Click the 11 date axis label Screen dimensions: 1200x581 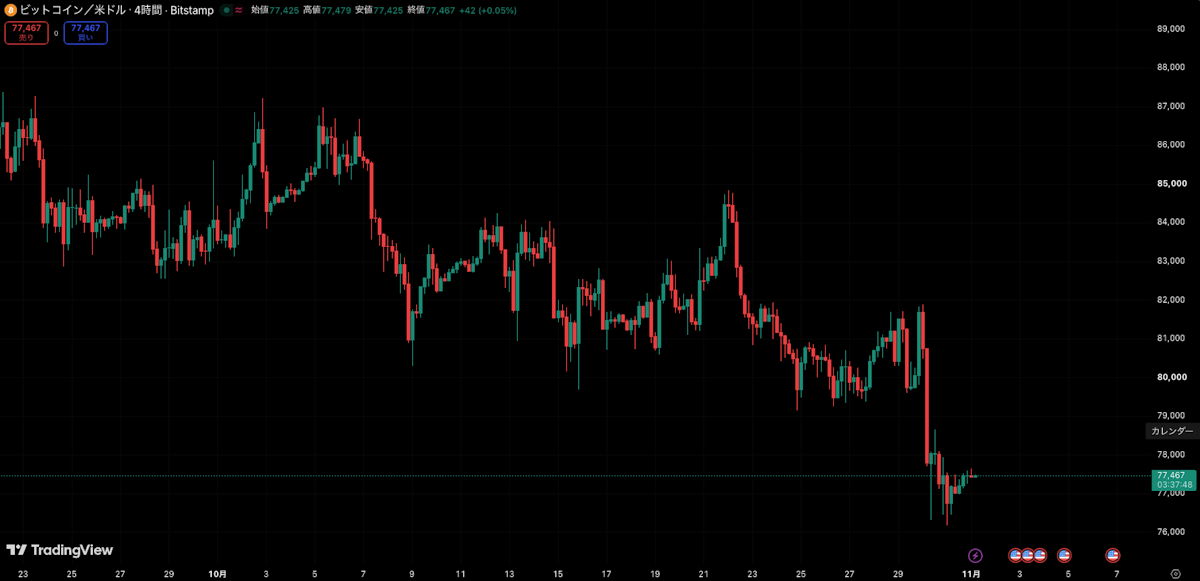click(x=460, y=574)
